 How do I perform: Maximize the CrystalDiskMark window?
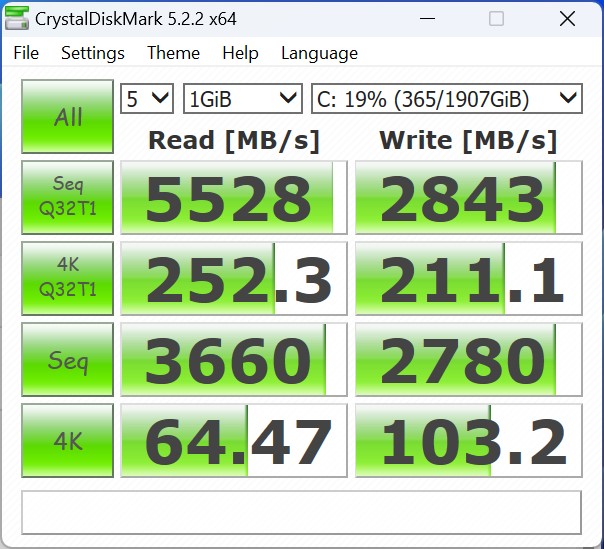coord(497,18)
